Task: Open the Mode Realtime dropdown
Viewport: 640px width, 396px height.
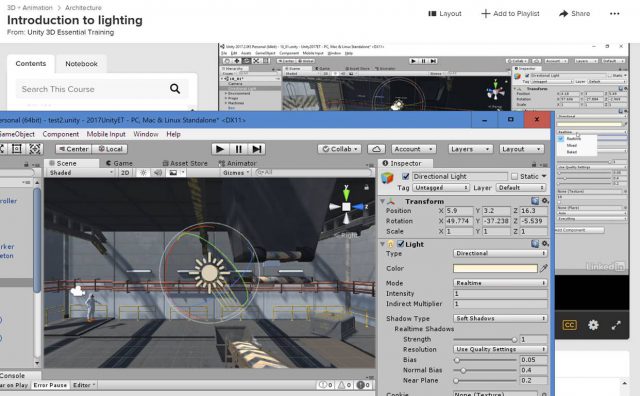Action: point(500,283)
